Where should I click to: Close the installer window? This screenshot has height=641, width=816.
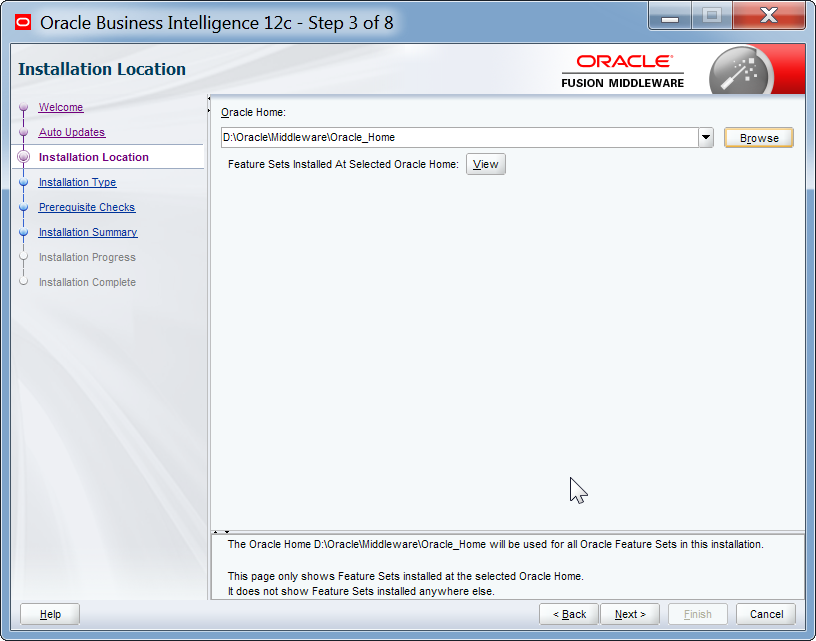pyautogui.click(x=769, y=16)
